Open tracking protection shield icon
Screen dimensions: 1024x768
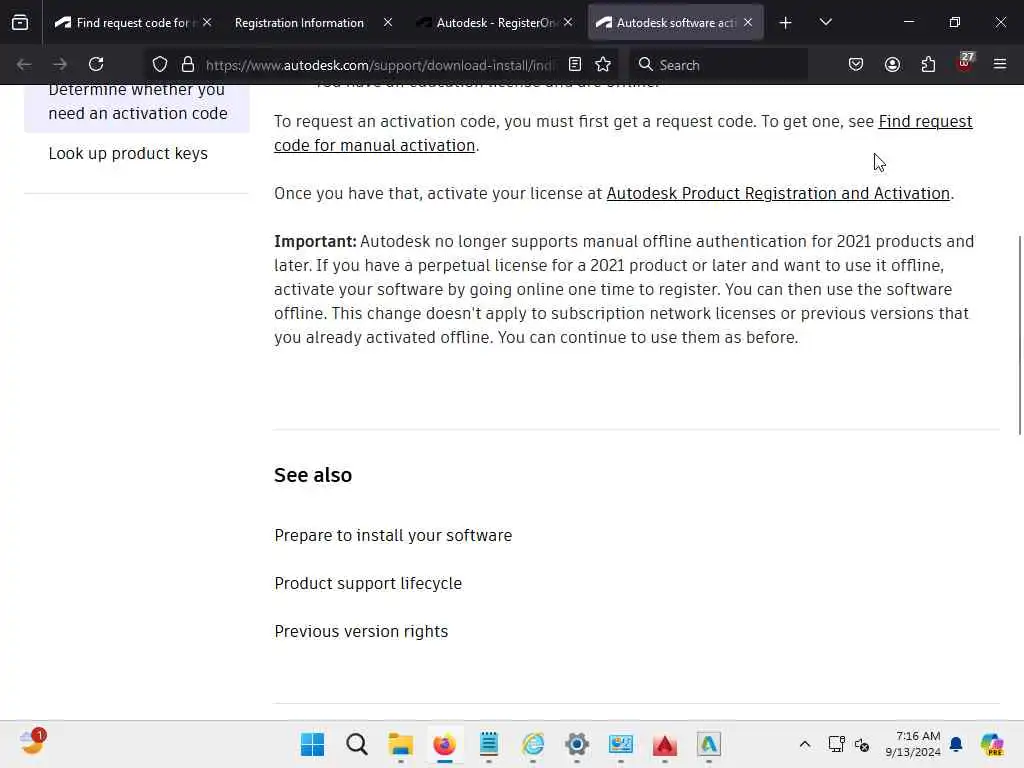pyautogui.click(x=160, y=64)
